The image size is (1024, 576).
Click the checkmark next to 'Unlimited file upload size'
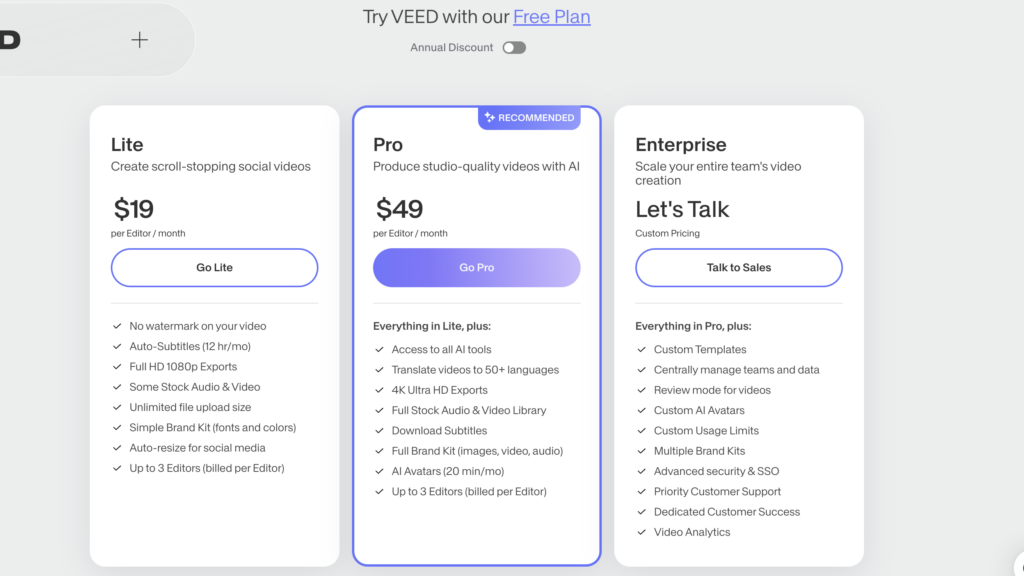(x=116, y=407)
